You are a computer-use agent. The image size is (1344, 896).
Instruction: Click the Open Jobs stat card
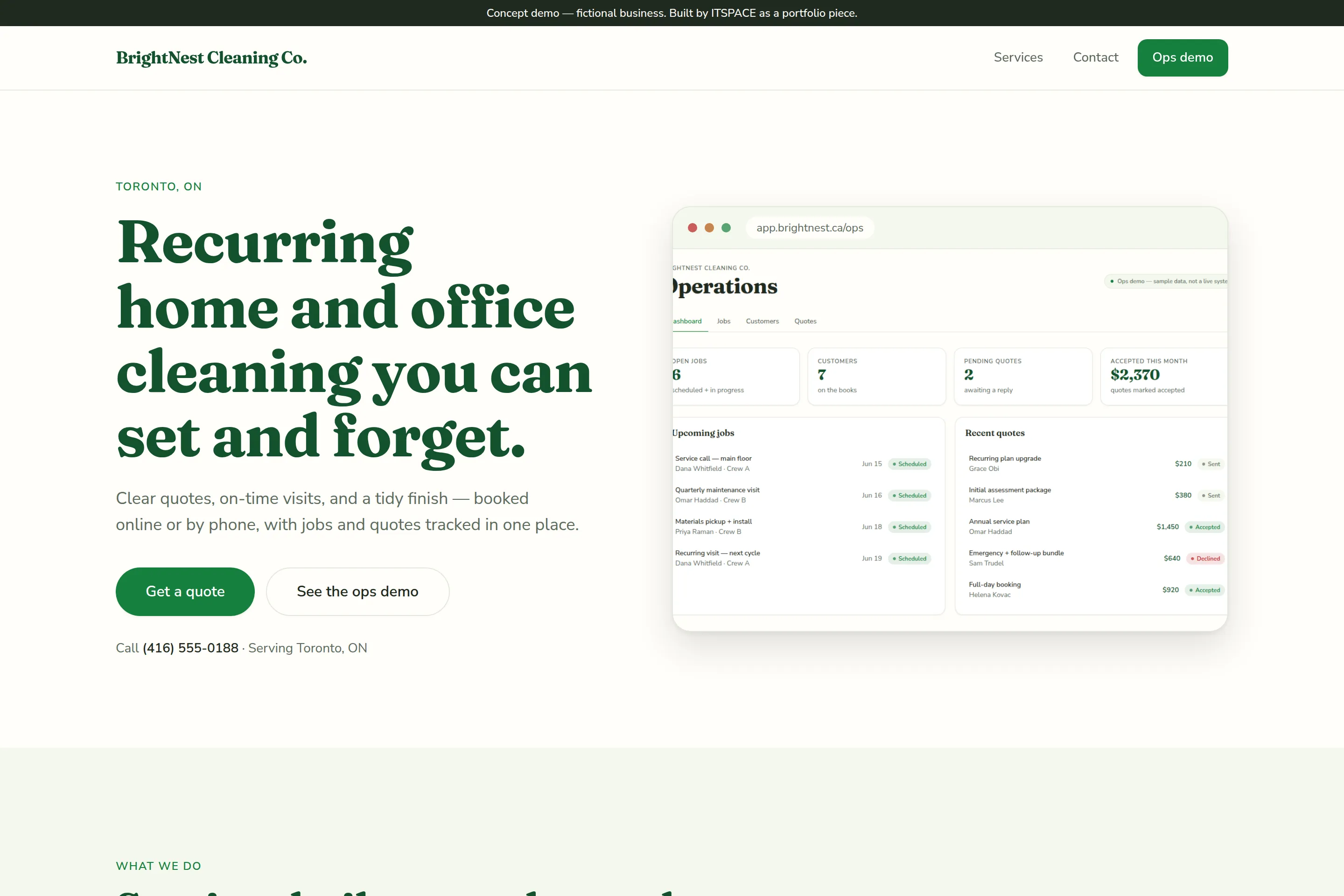[x=736, y=377]
